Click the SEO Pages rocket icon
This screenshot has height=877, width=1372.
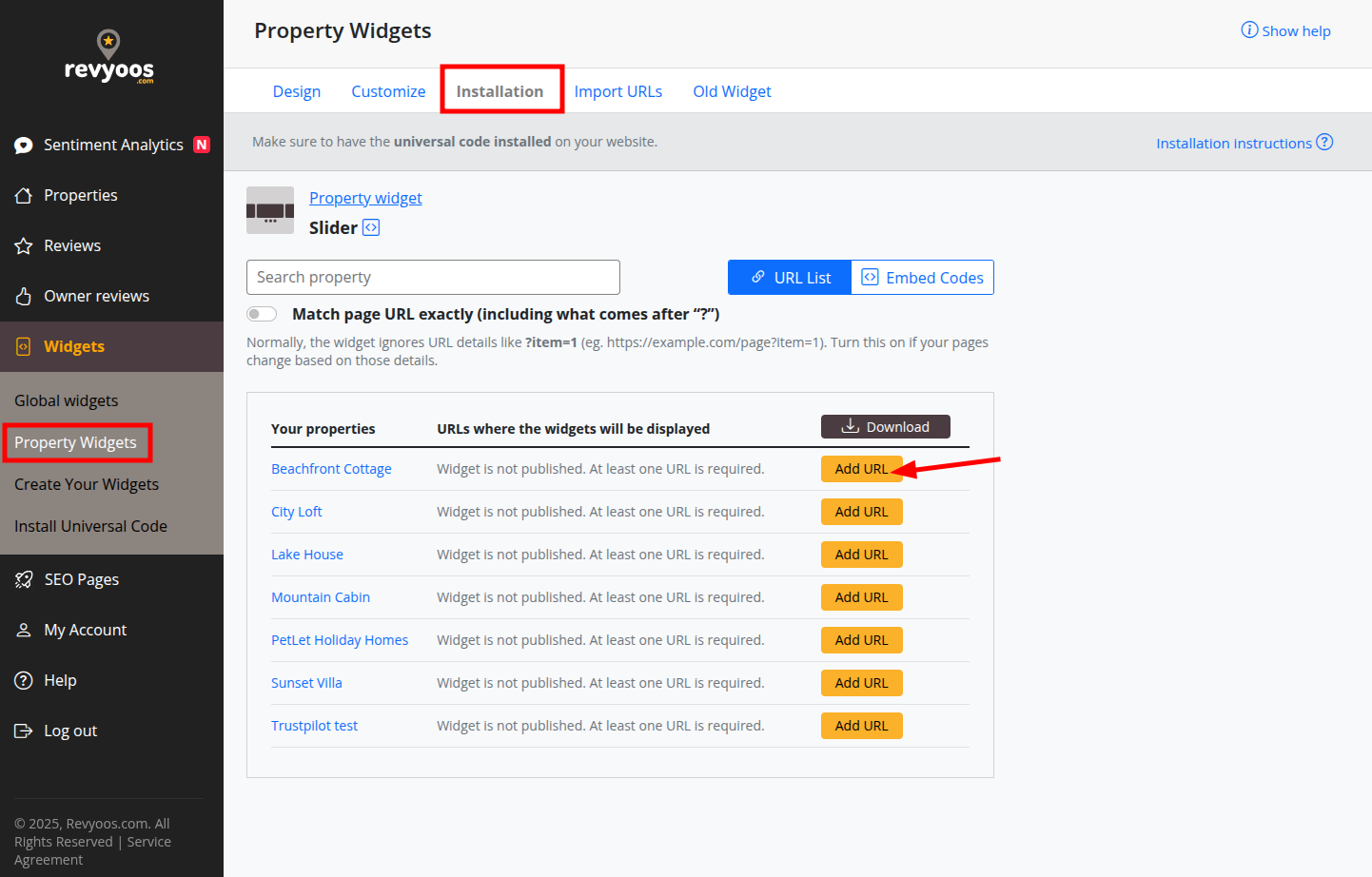click(24, 580)
